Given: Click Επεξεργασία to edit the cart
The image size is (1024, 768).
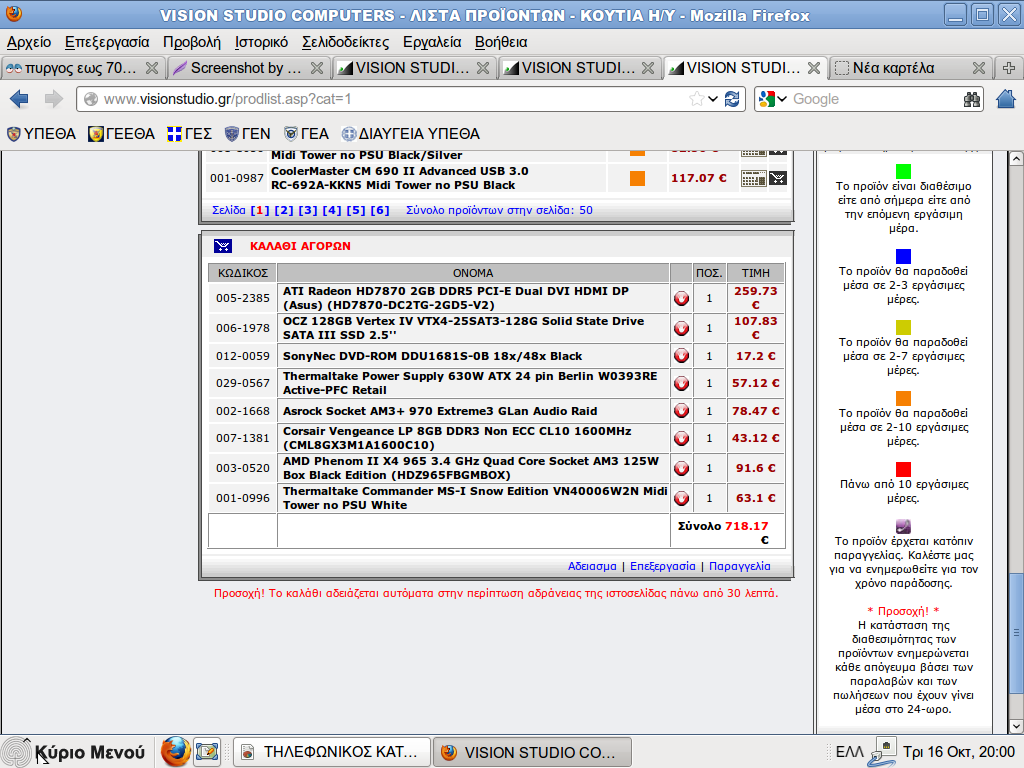Looking at the screenshot, I should point(662,566).
